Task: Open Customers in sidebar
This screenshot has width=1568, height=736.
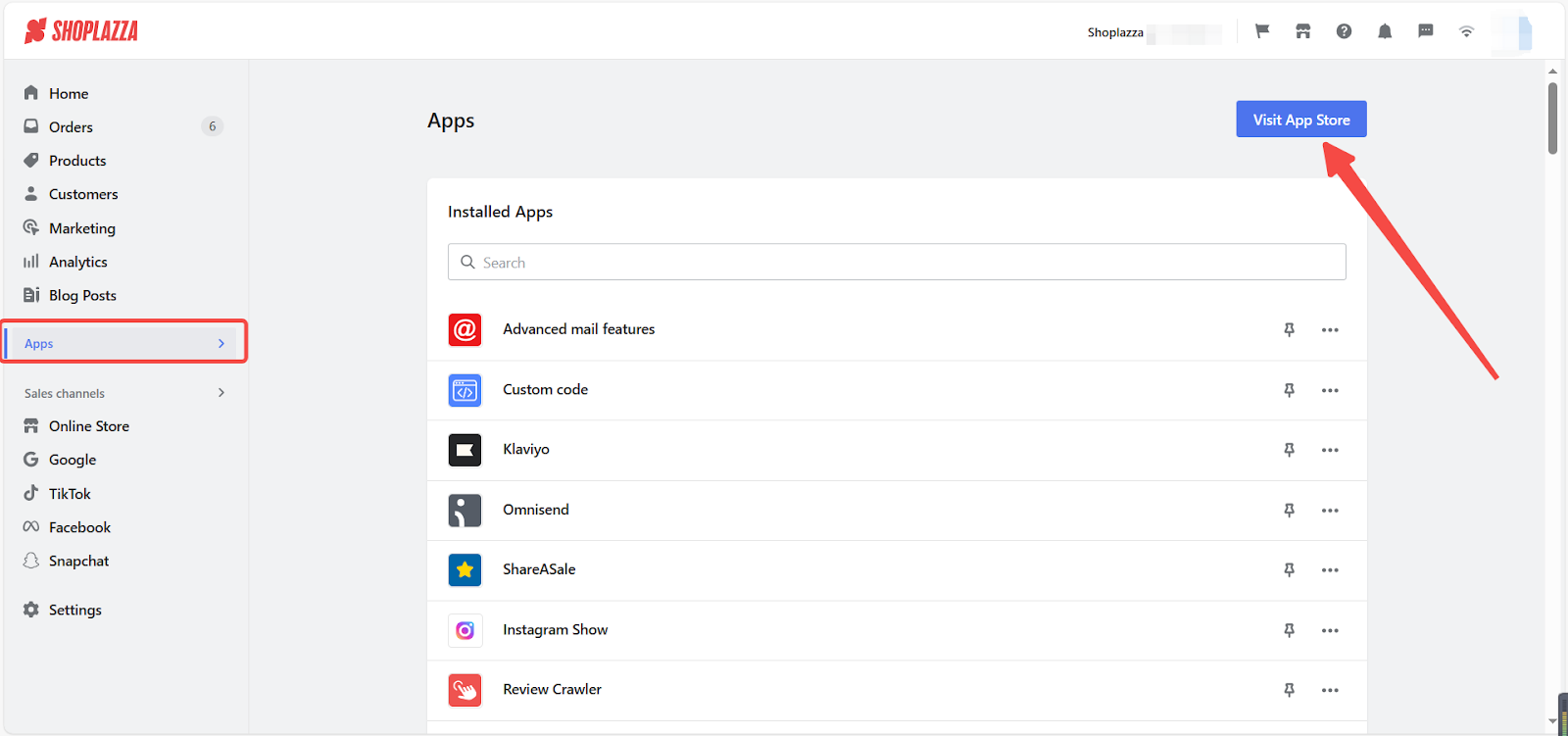Action: click(83, 194)
